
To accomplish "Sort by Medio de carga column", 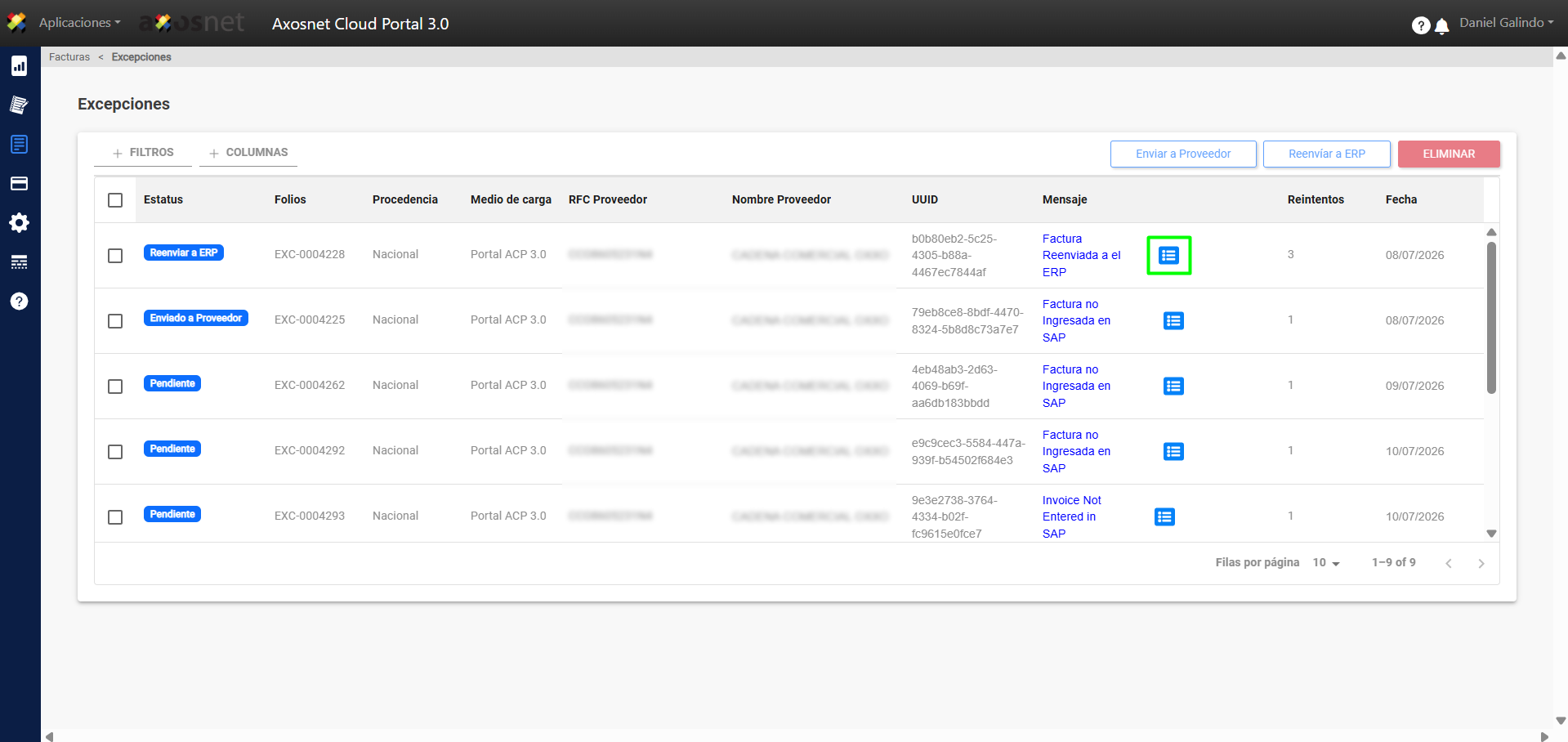I will (511, 199).
